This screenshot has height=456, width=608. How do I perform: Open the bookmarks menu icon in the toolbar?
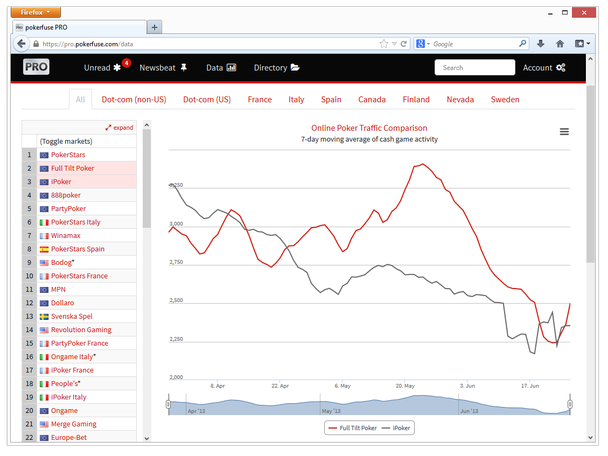pyautogui.click(x=582, y=44)
